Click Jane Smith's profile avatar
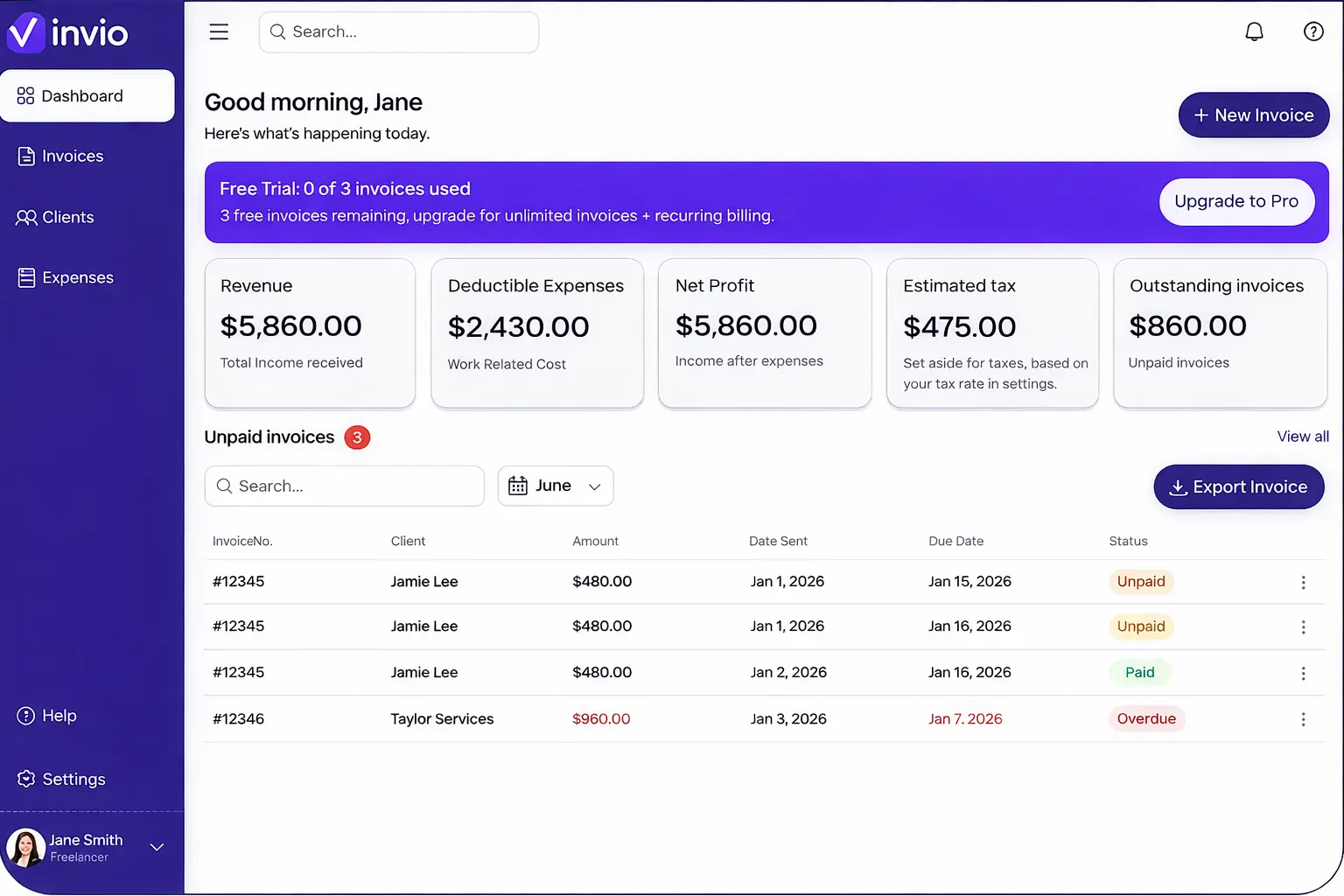 [25, 848]
